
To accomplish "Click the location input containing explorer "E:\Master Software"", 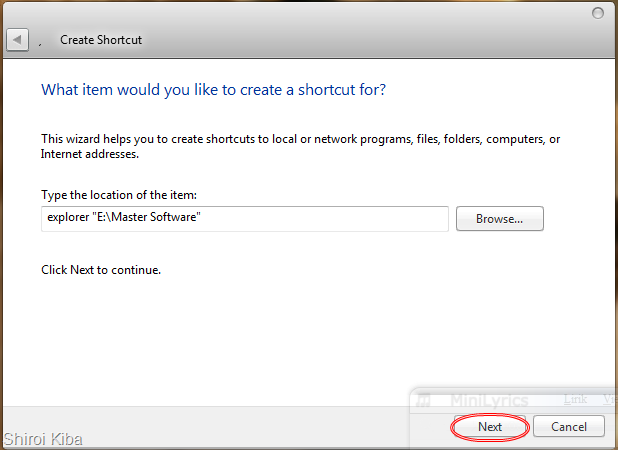I will coord(245,219).
